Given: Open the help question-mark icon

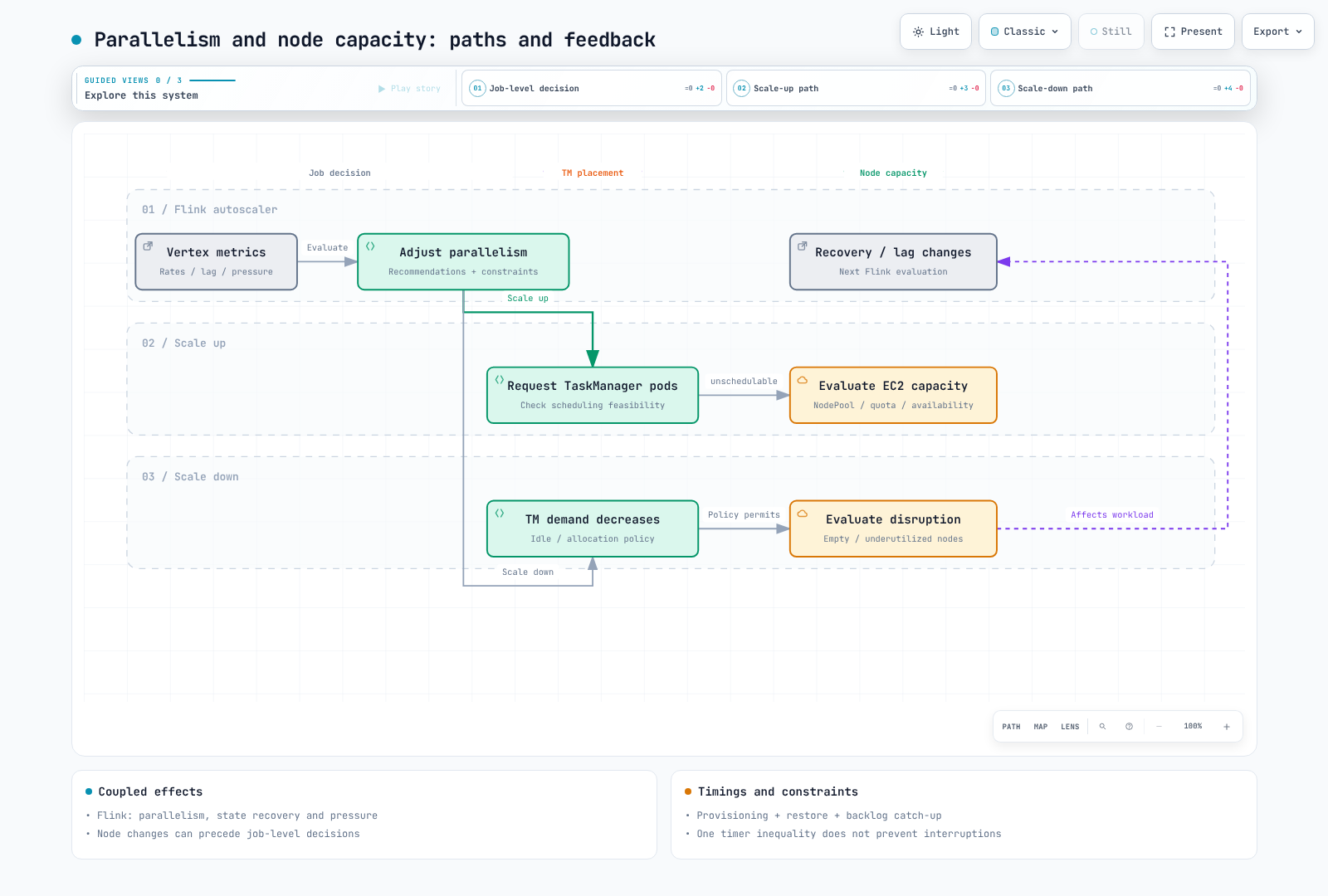Looking at the screenshot, I should click(1129, 727).
